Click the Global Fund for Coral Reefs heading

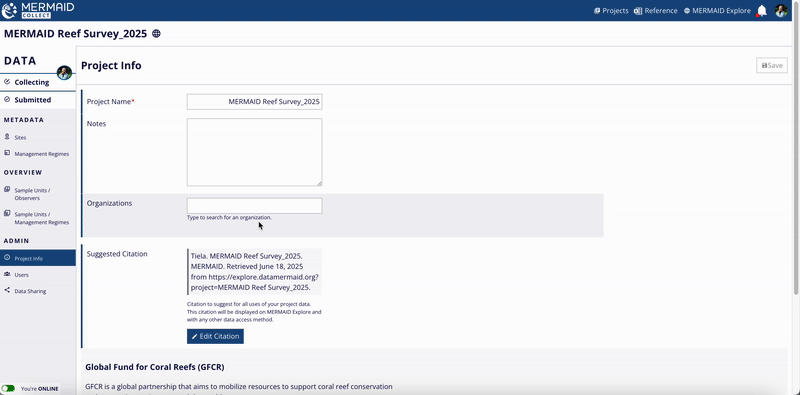point(155,367)
